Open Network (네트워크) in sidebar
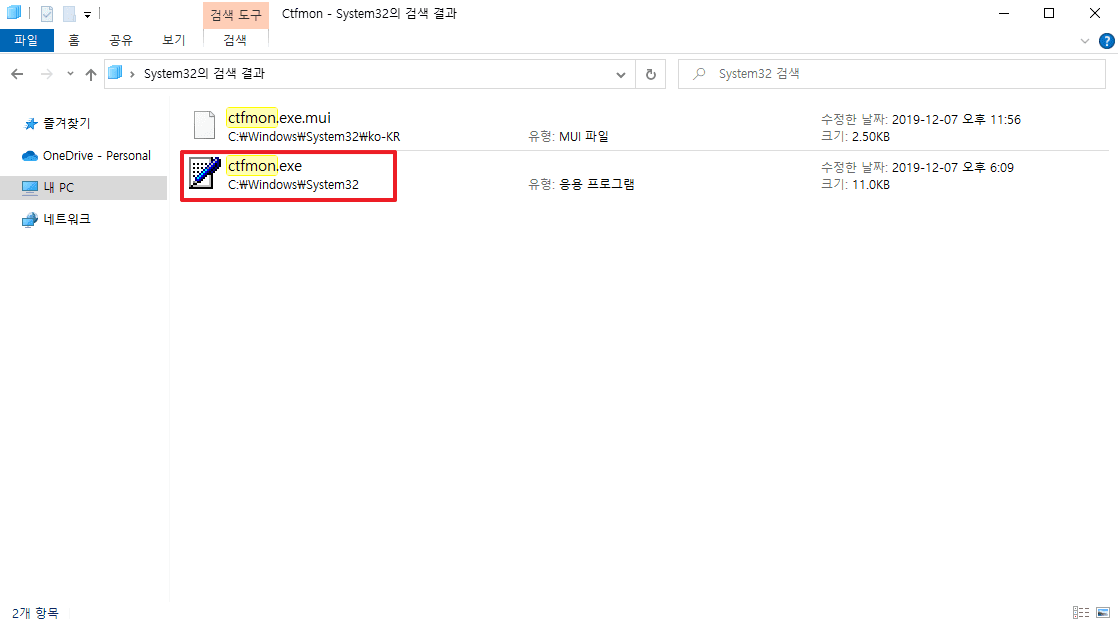Screen dimensions: 1118x624 click(66, 220)
